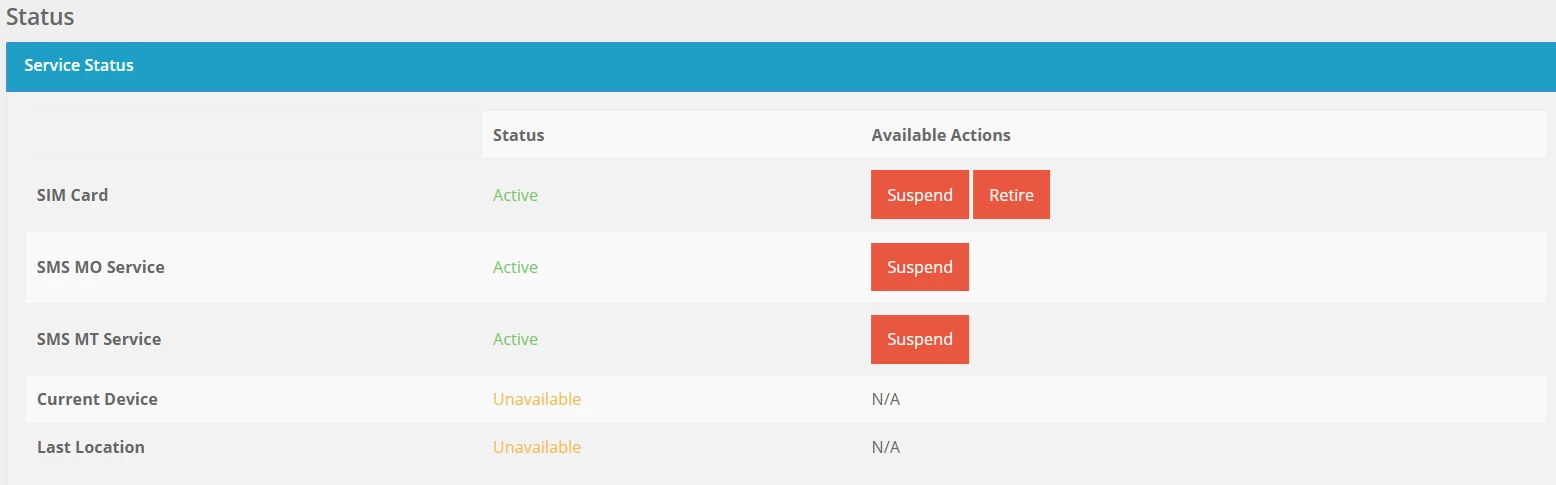The image size is (1556, 485).
Task: Click the Last Location row label
Action: click(x=91, y=447)
